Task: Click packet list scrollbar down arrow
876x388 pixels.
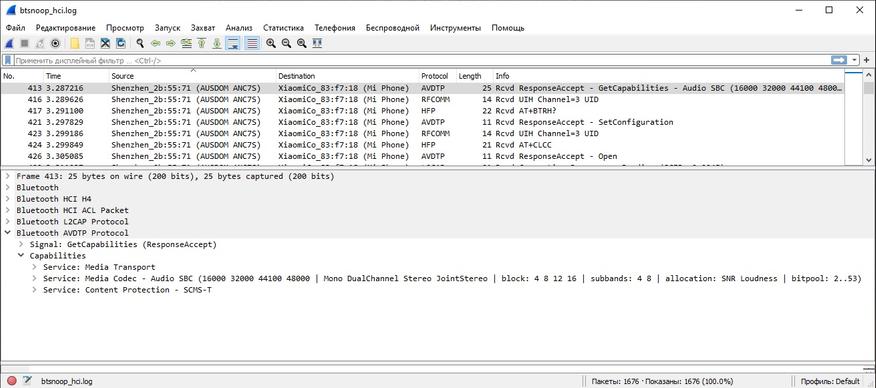Action: (x=869, y=160)
